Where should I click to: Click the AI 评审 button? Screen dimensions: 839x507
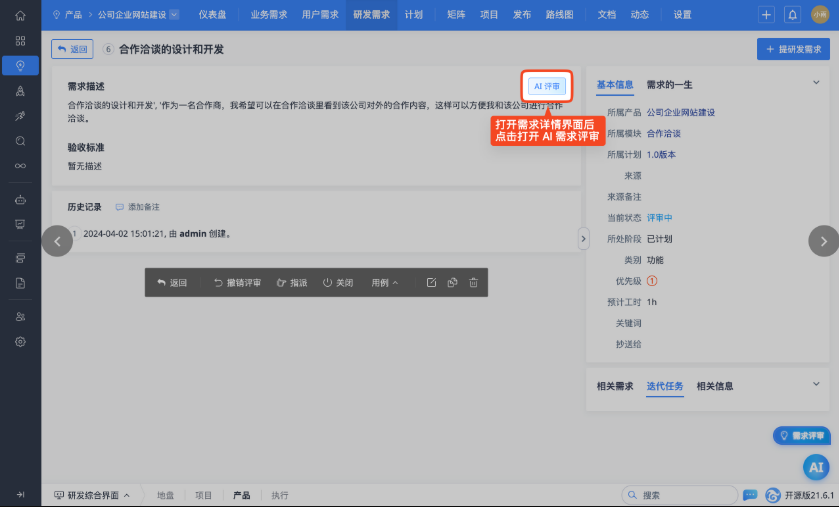pos(547,86)
